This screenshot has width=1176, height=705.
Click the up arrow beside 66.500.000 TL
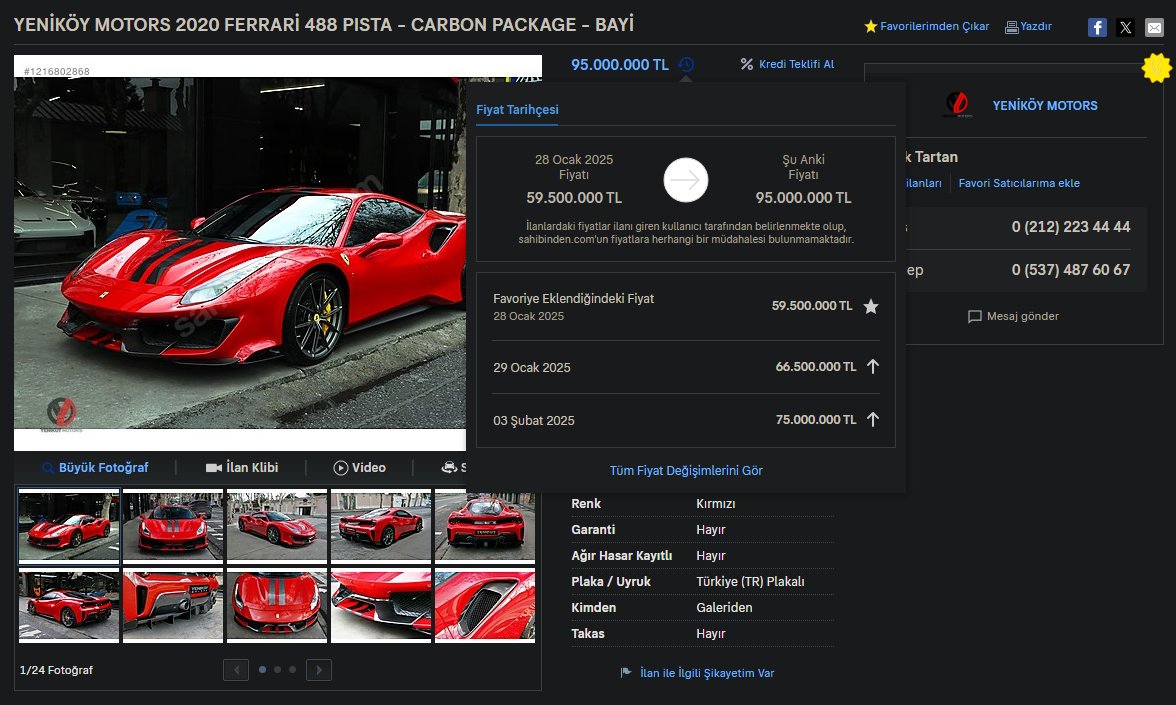coord(873,367)
